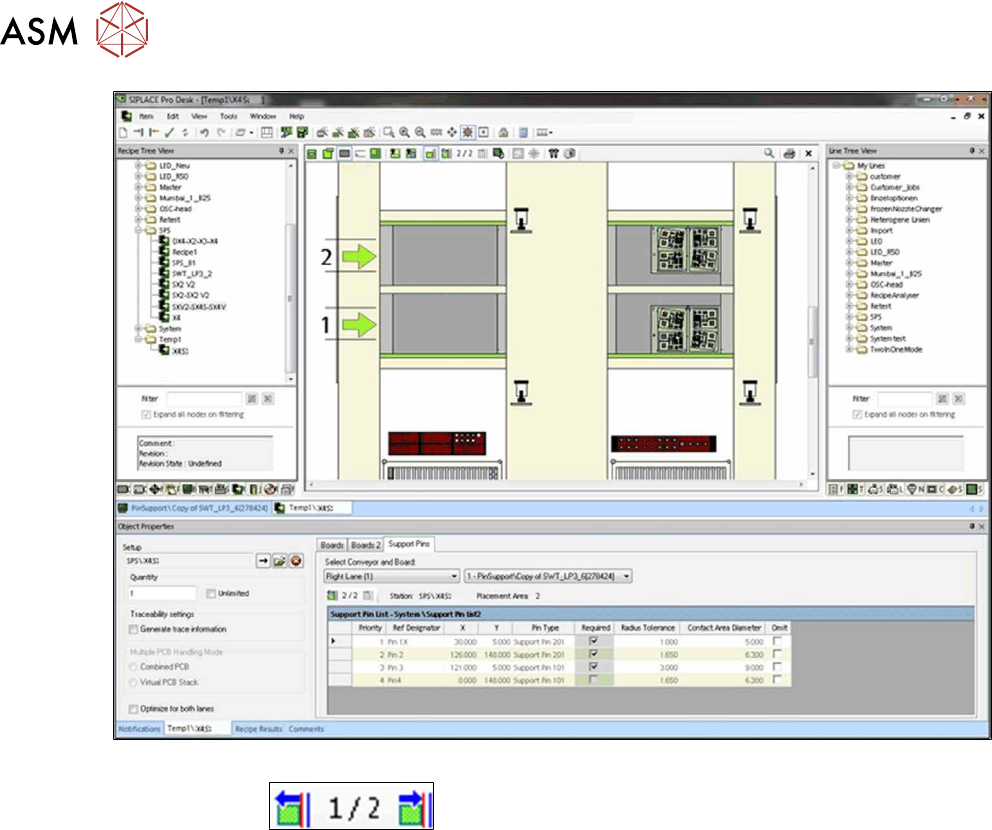Open the Comments tab at the bottom

coord(306,729)
